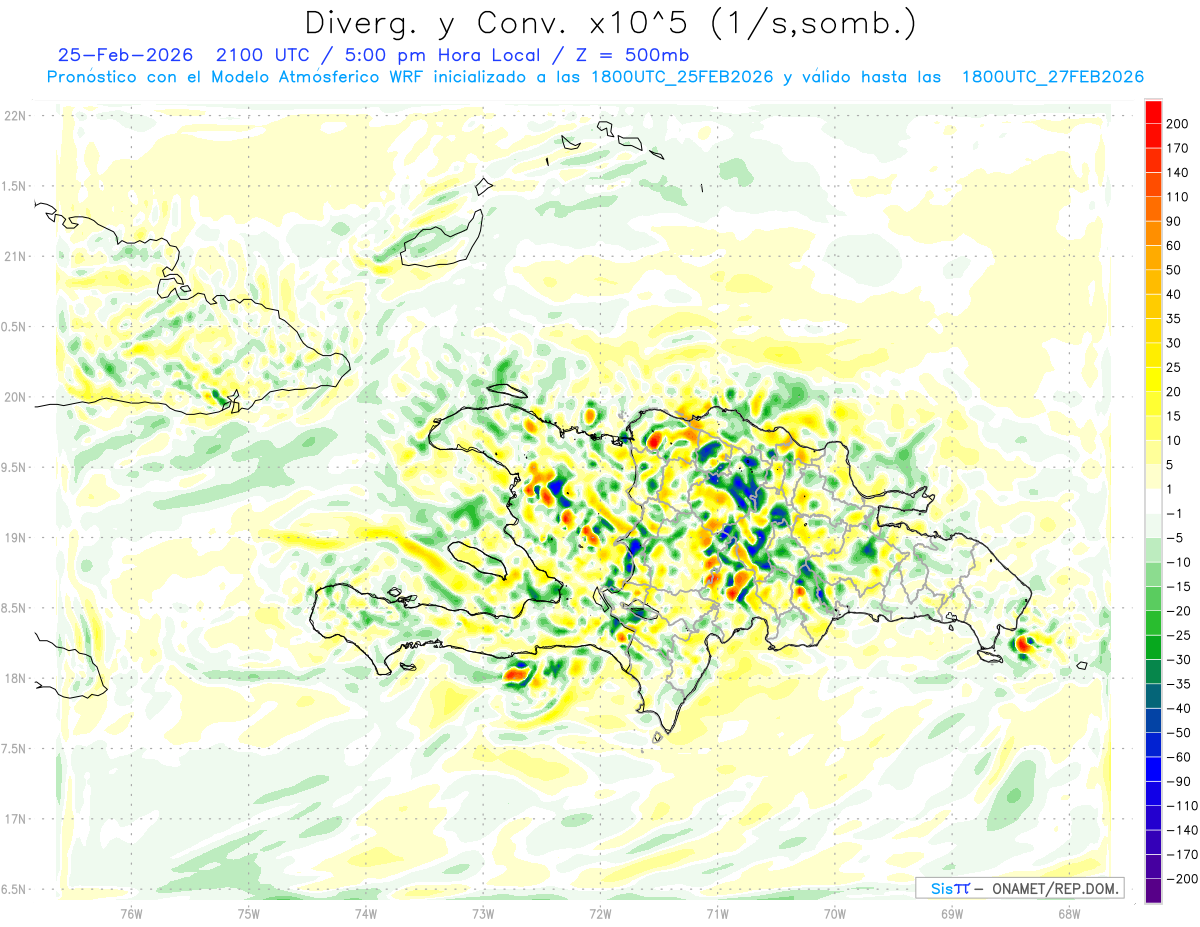Click the colorbar value label -30
Screen dimensions: 1200x927
(x=1178, y=660)
